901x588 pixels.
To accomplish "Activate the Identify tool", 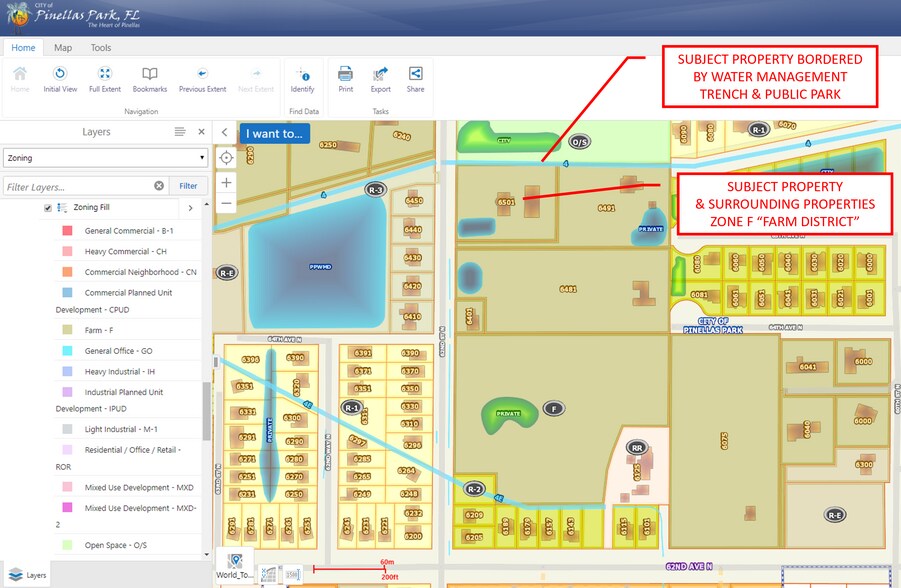I will click(302, 79).
